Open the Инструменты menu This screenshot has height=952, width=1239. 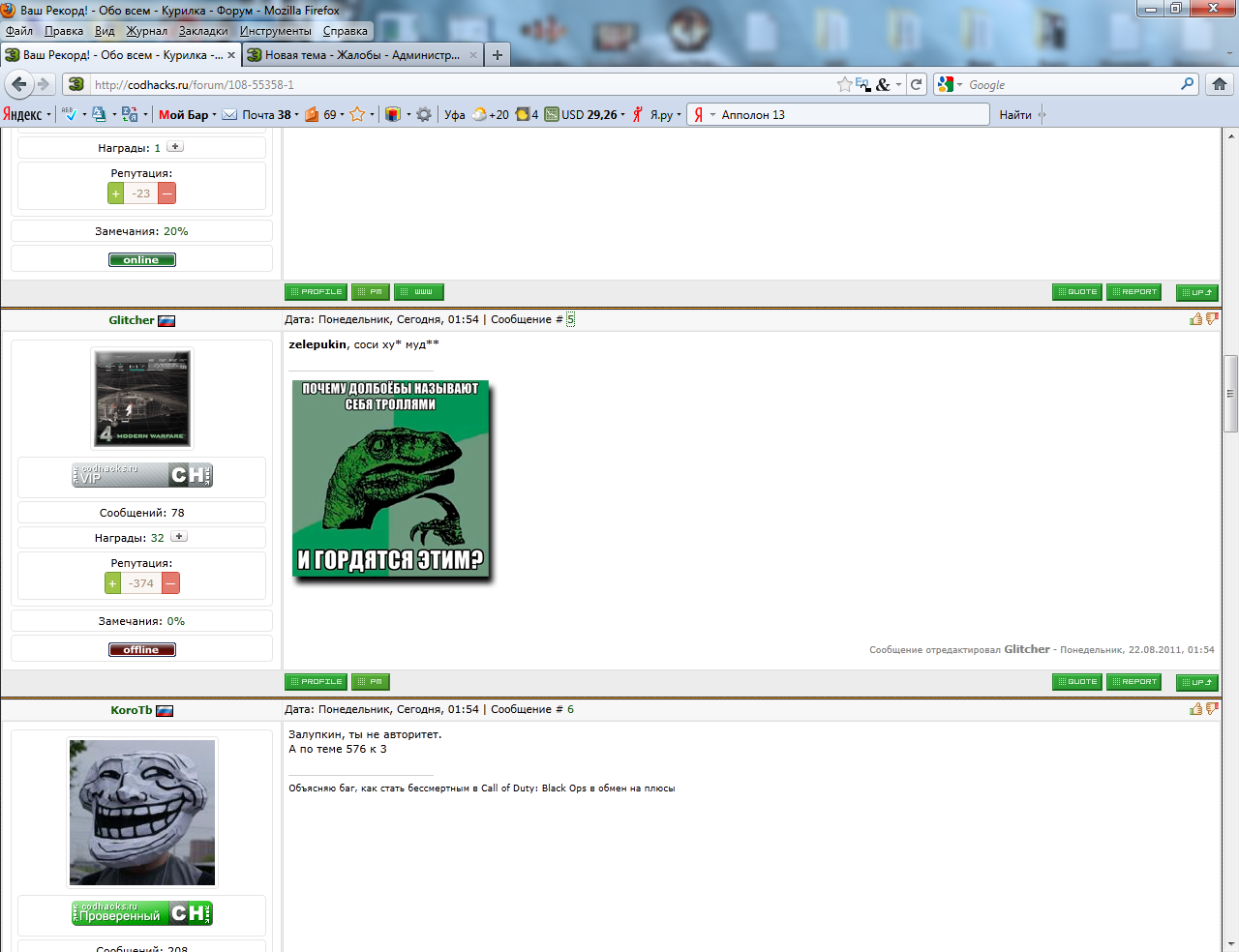click(x=276, y=31)
